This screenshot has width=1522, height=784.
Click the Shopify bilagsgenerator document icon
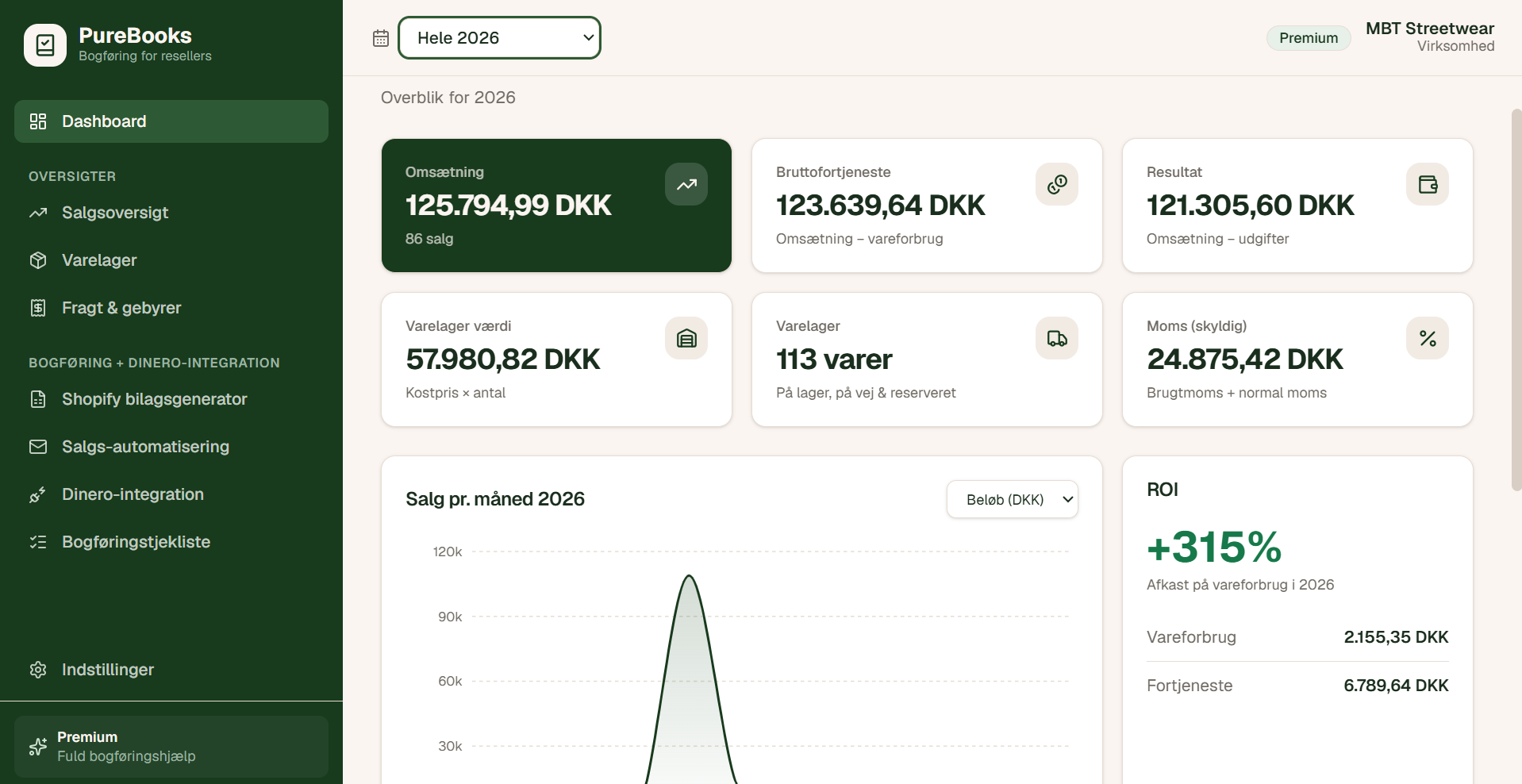click(x=38, y=399)
